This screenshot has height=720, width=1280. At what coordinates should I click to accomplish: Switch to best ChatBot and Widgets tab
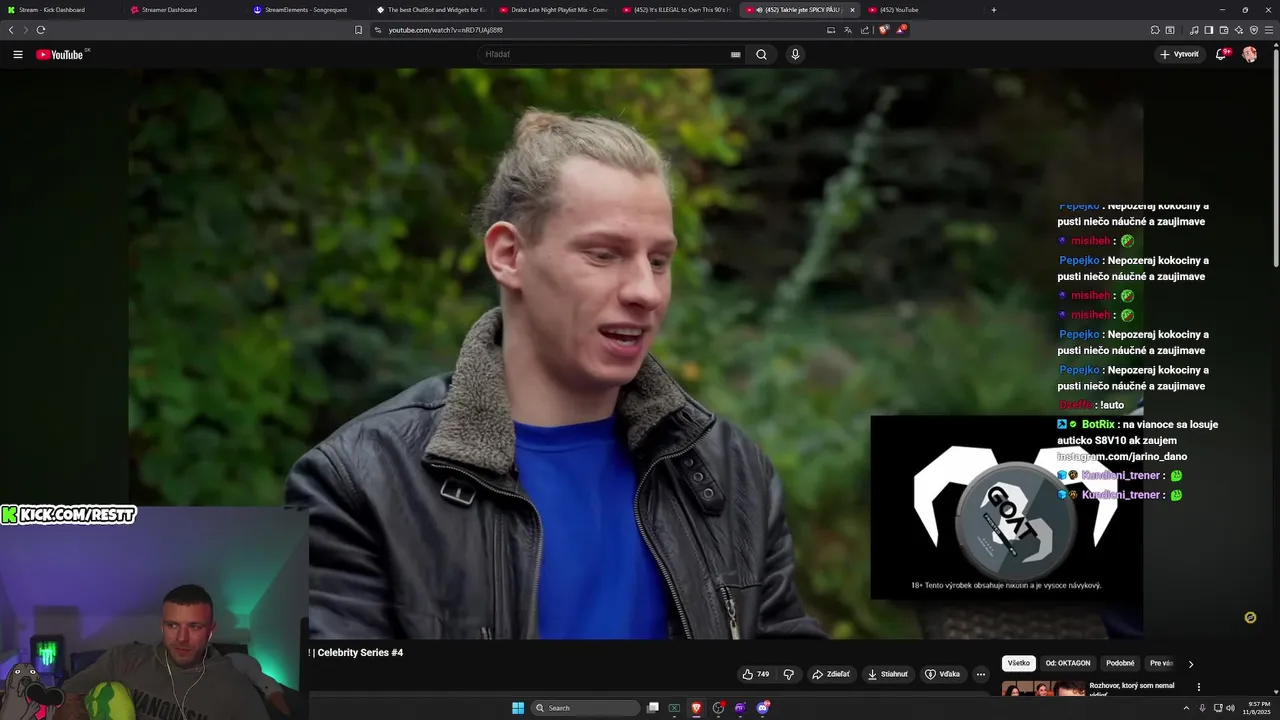click(430, 10)
